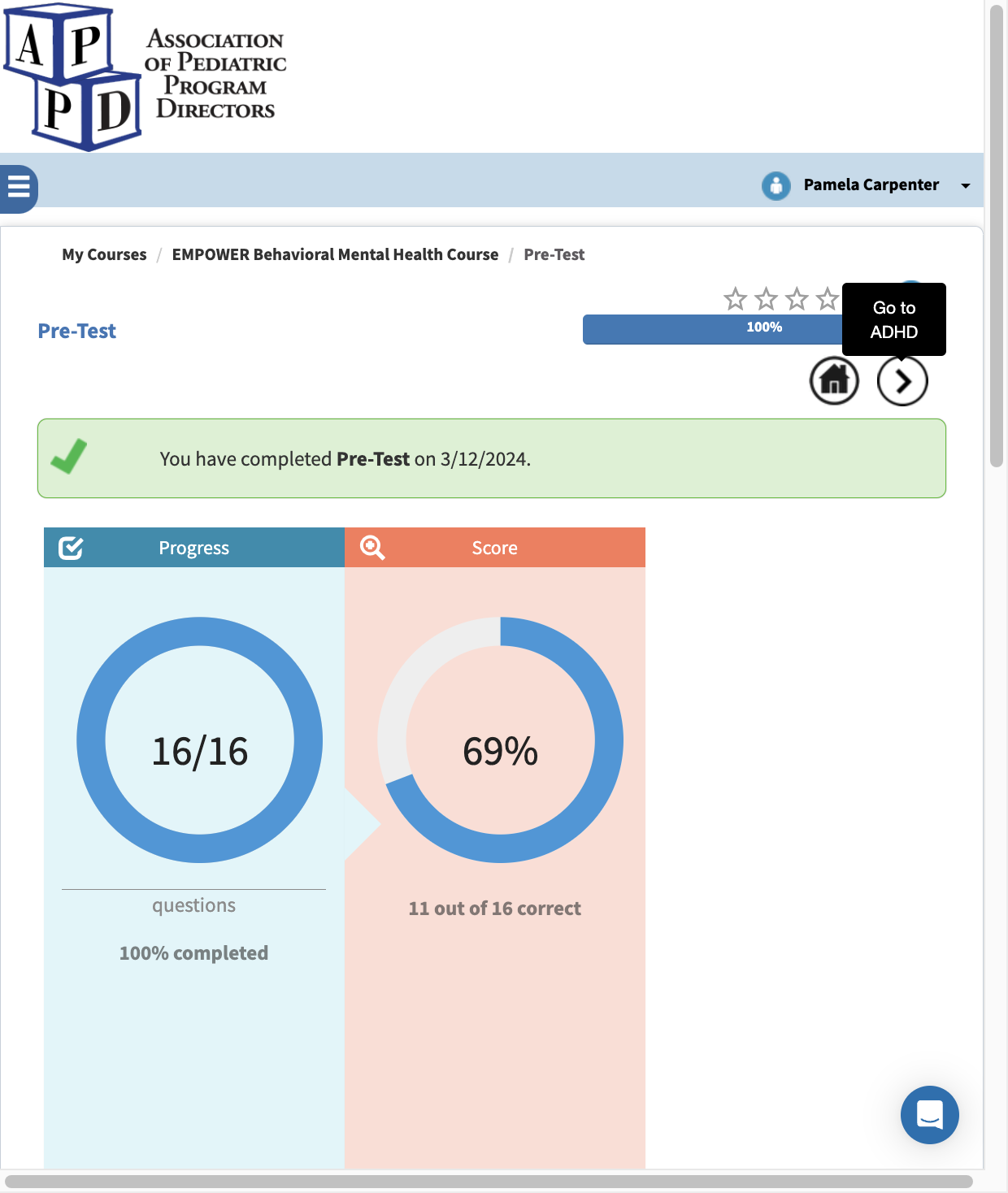Rate one star

click(736, 299)
